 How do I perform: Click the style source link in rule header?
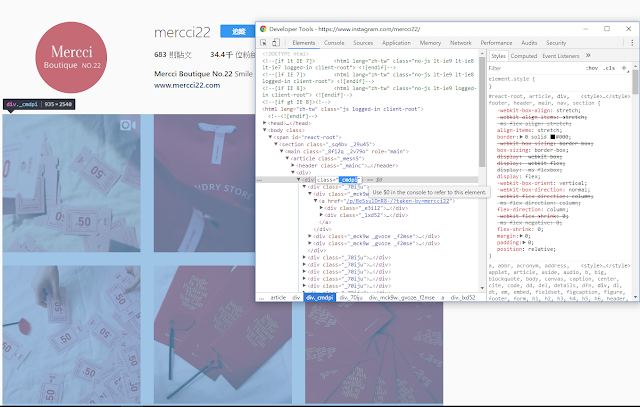coord(605,96)
